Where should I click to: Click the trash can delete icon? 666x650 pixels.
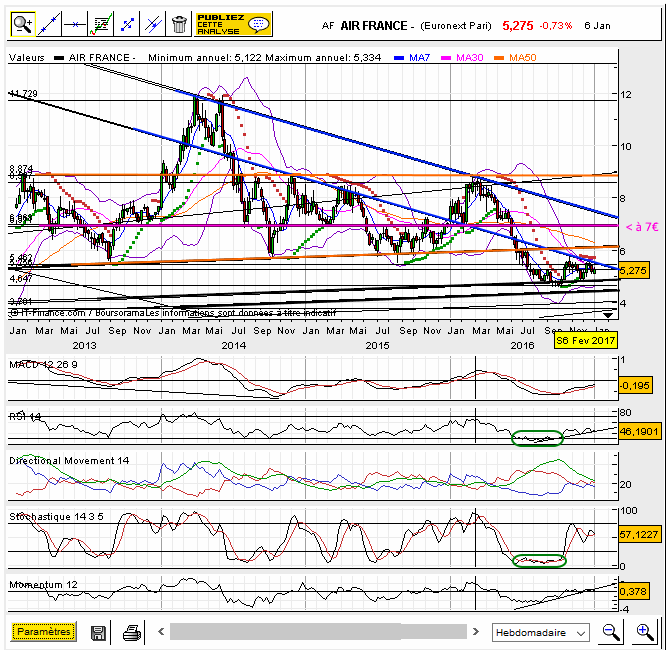click(179, 24)
